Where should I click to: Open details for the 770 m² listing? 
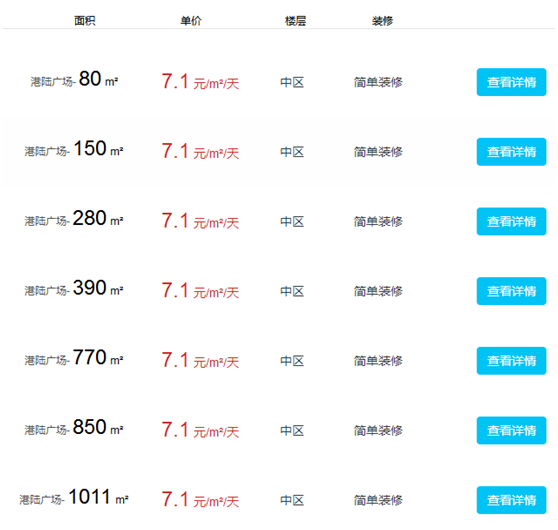click(511, 361)
